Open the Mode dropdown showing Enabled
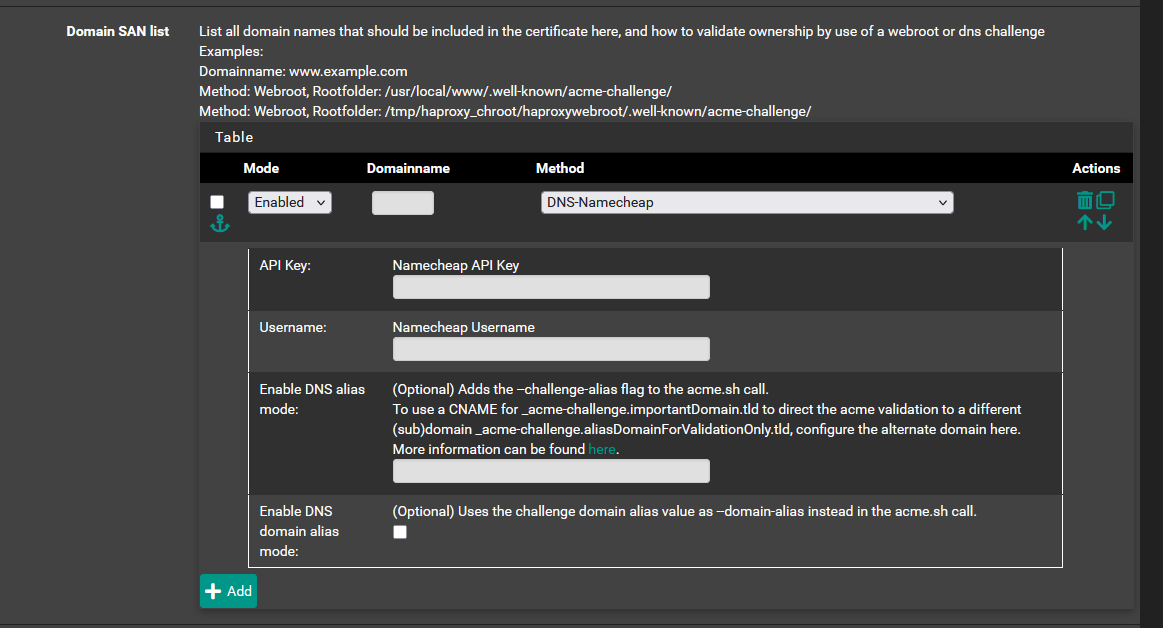 pos(289,201)
